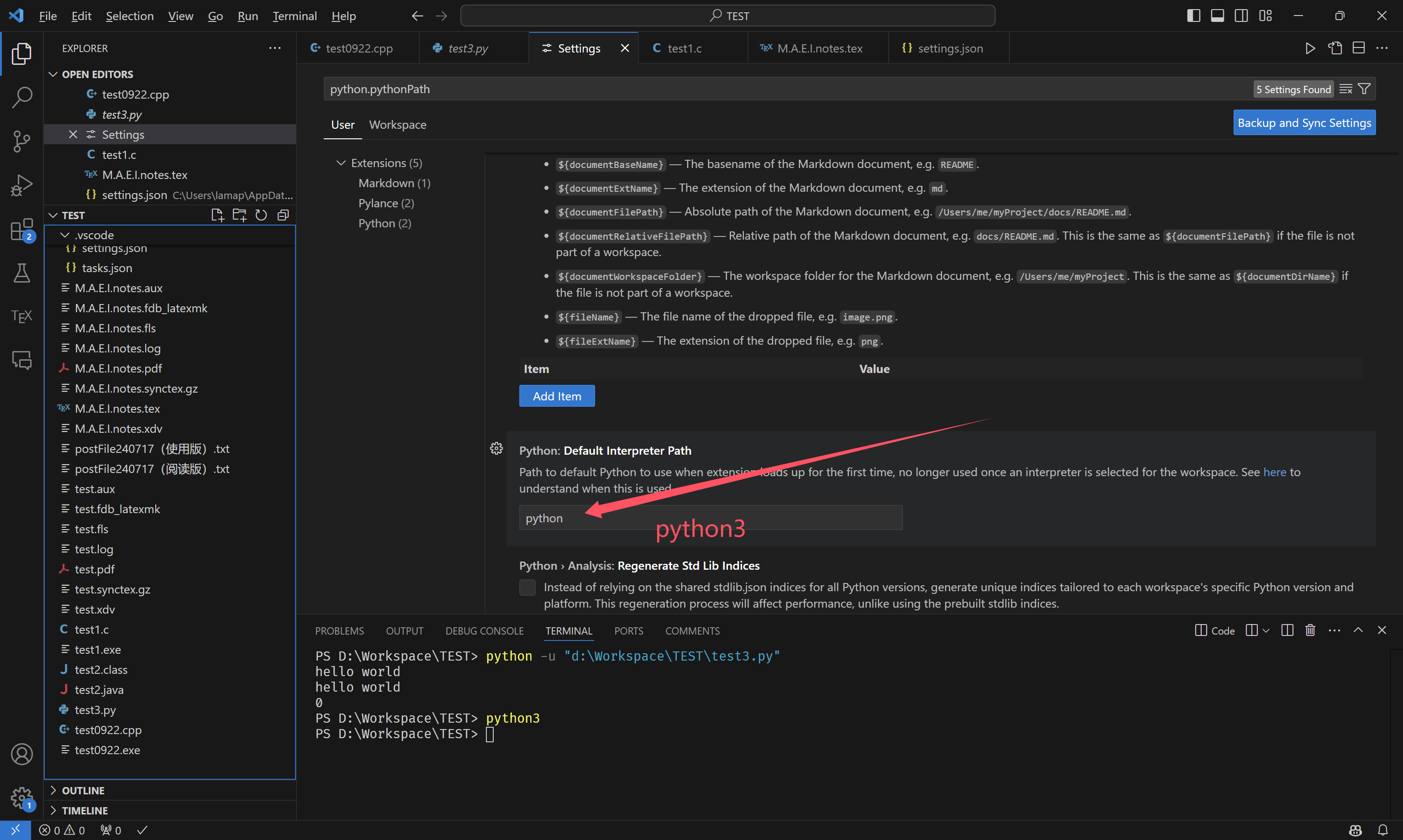Open the Terminal menu

pos(295,16)
